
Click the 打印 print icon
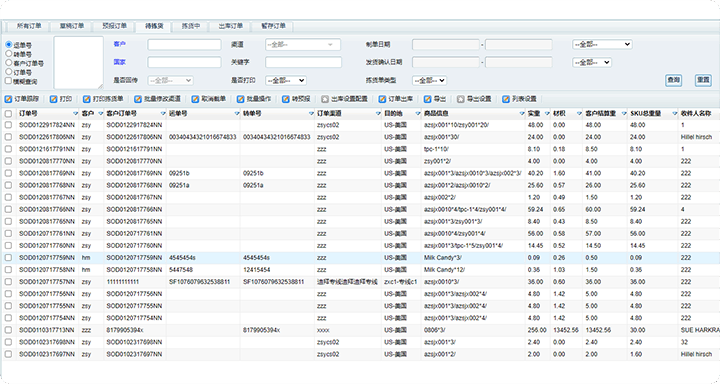coord(53,99)
